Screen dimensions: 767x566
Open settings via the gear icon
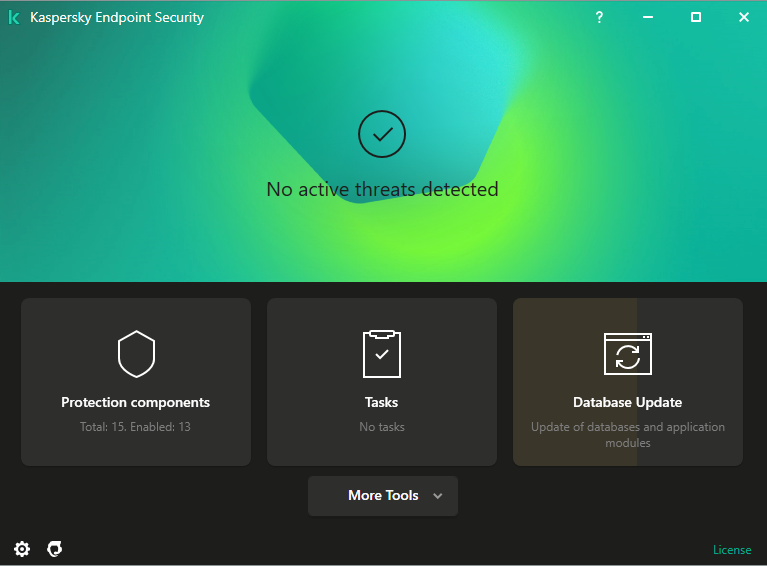coord(22,548)
